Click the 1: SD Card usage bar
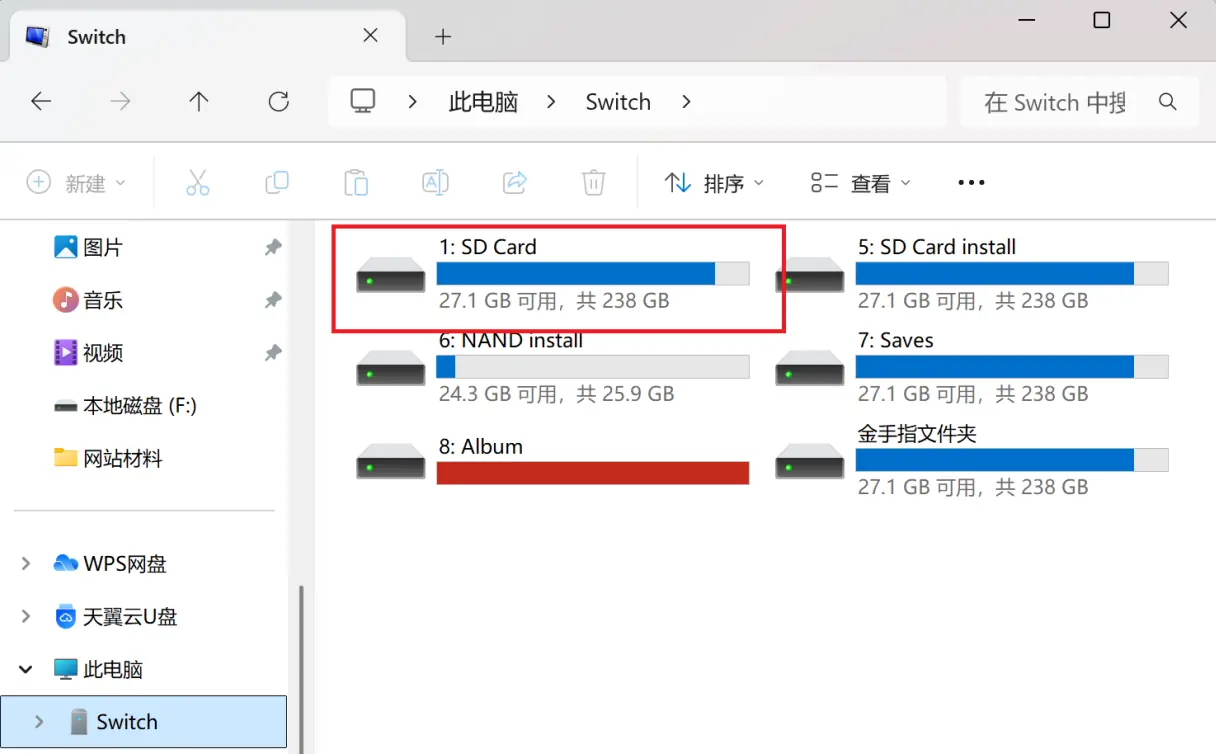This screenshot has height=754, width=1216. coord(593,274)
